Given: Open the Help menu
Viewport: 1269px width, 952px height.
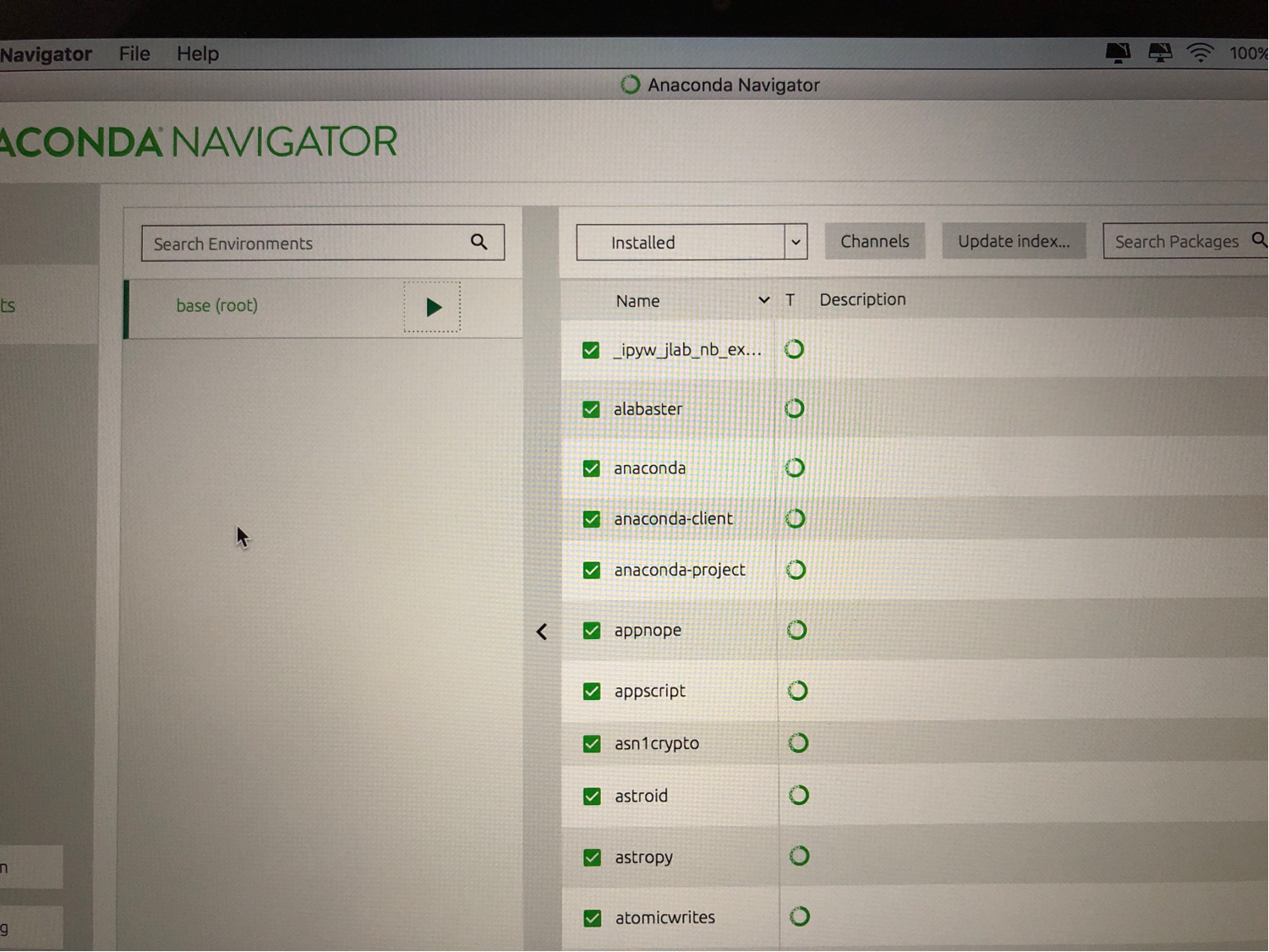Looking at the screenshot, I should tap(198, 53).
